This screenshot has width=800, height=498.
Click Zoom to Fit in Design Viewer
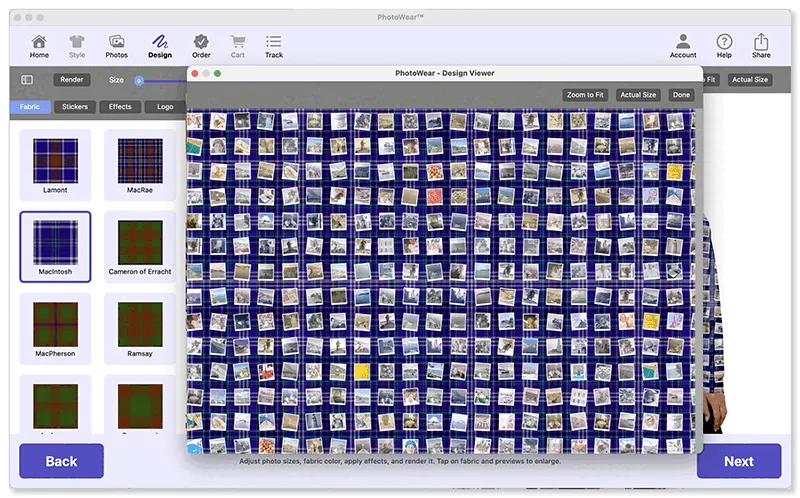click(585, 95)
